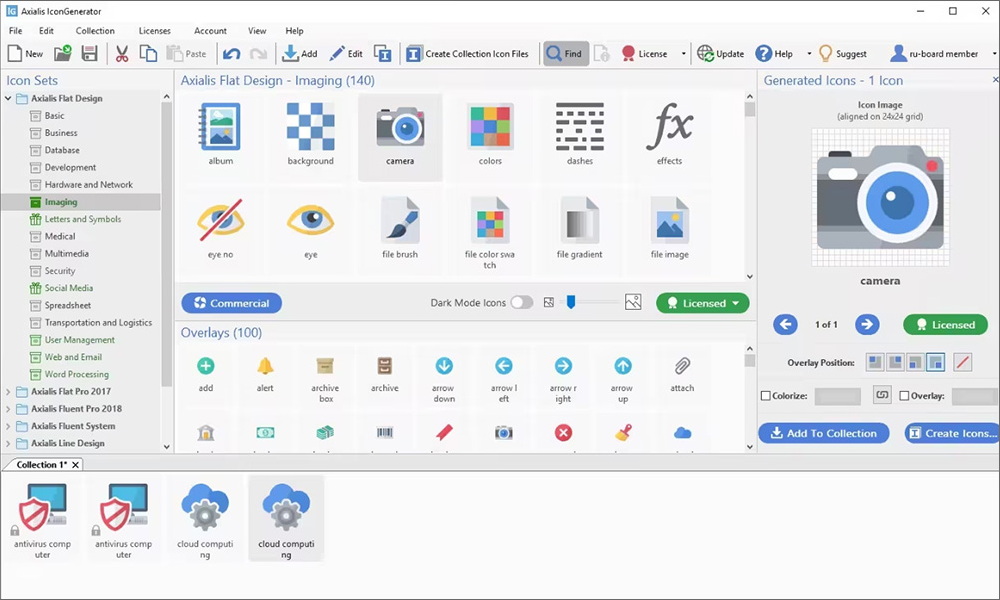Image resolution: width=1000 pixels, height=600 pixels.
Task: Toggle Dark Mode Icons switch
Action: coord(520,301)
